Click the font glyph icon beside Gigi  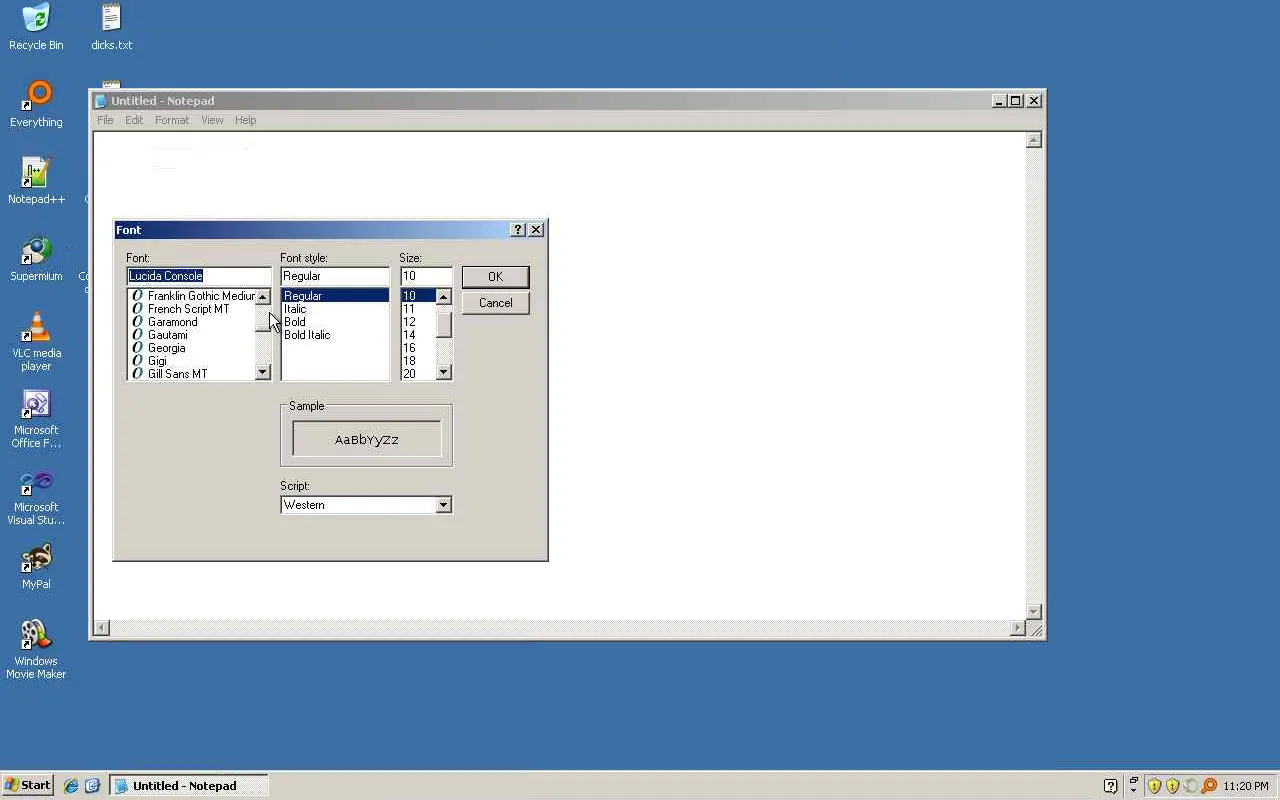click(138, 361)
